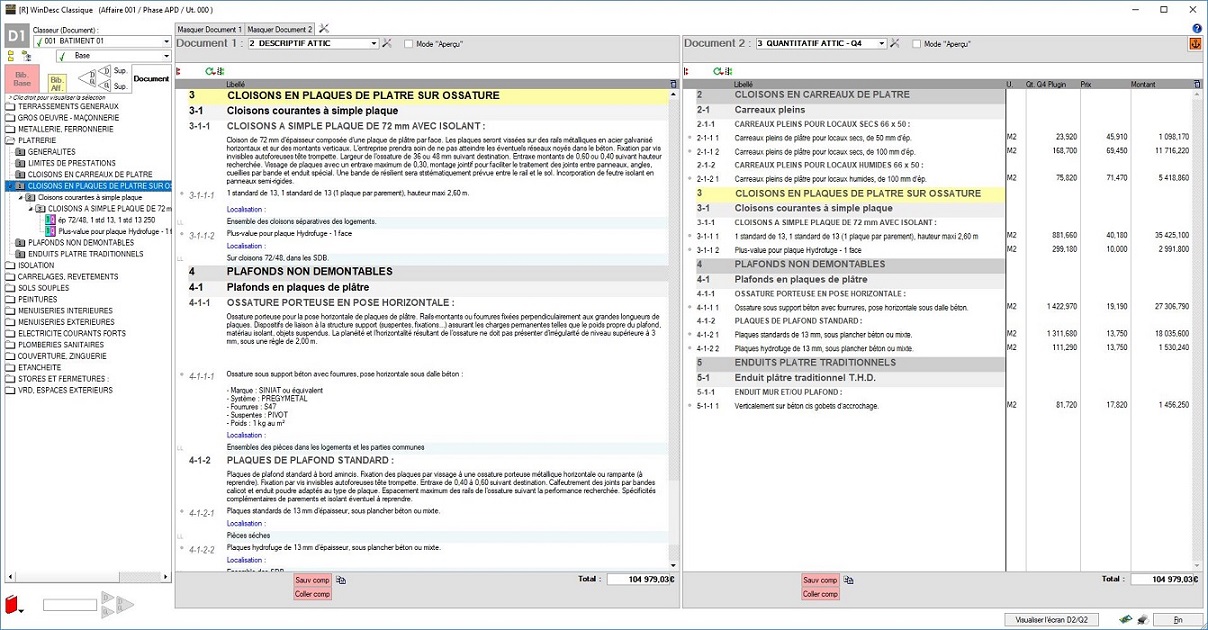Viewport: 1208px width, 630px height.
Task: Collapse Cloisons courantes à simple plaque tree node
Action: pyautogui.click(x=20, y=198)
